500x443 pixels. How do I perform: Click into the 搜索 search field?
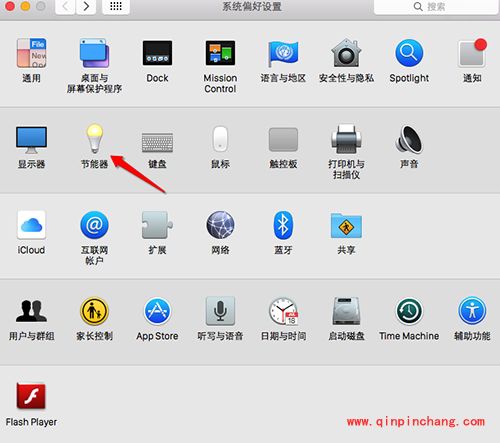coord(436,6)
